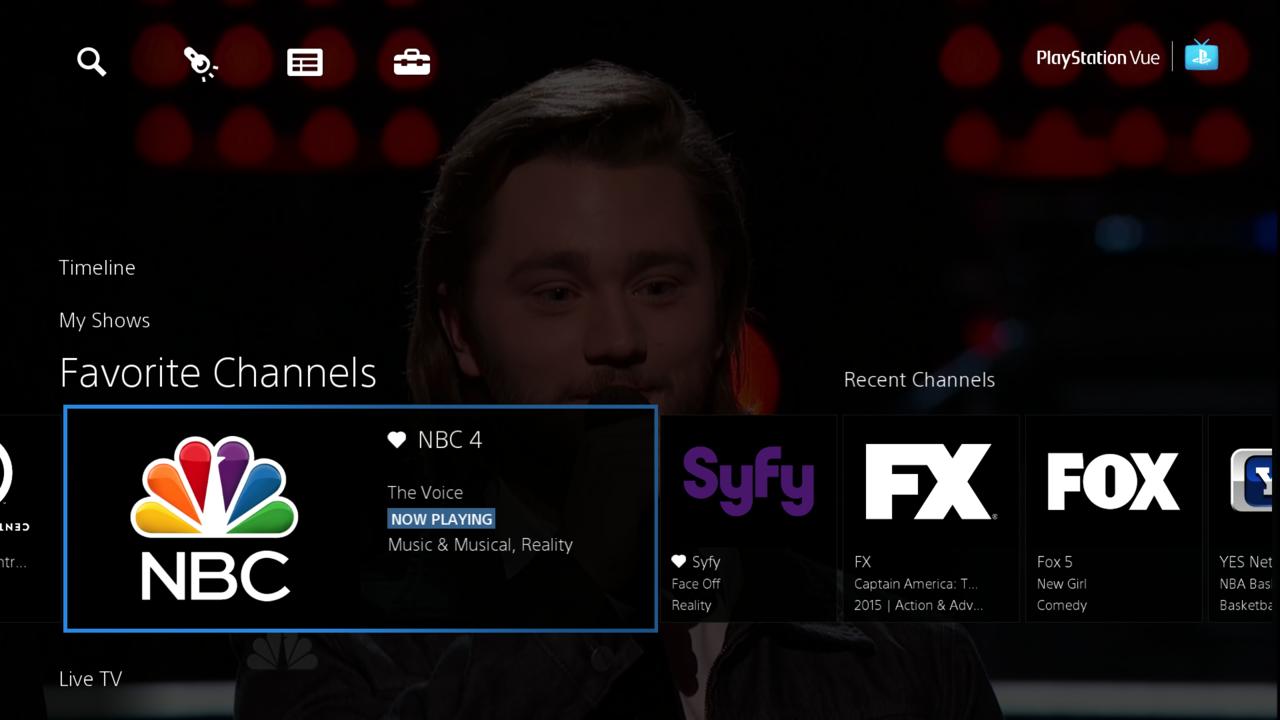Go to the Timeline section
1280x720 pixels.
point(97,267)
